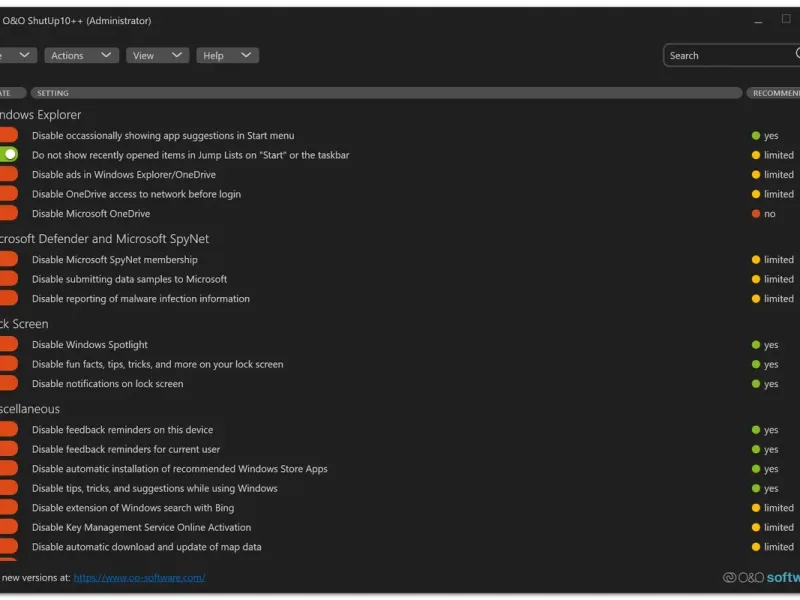Image resolution: width=800 pixels, height=600 pixels.
Task: Toggle Disable Microsoft SpyNet membership switch
Action: coord(8,259)
